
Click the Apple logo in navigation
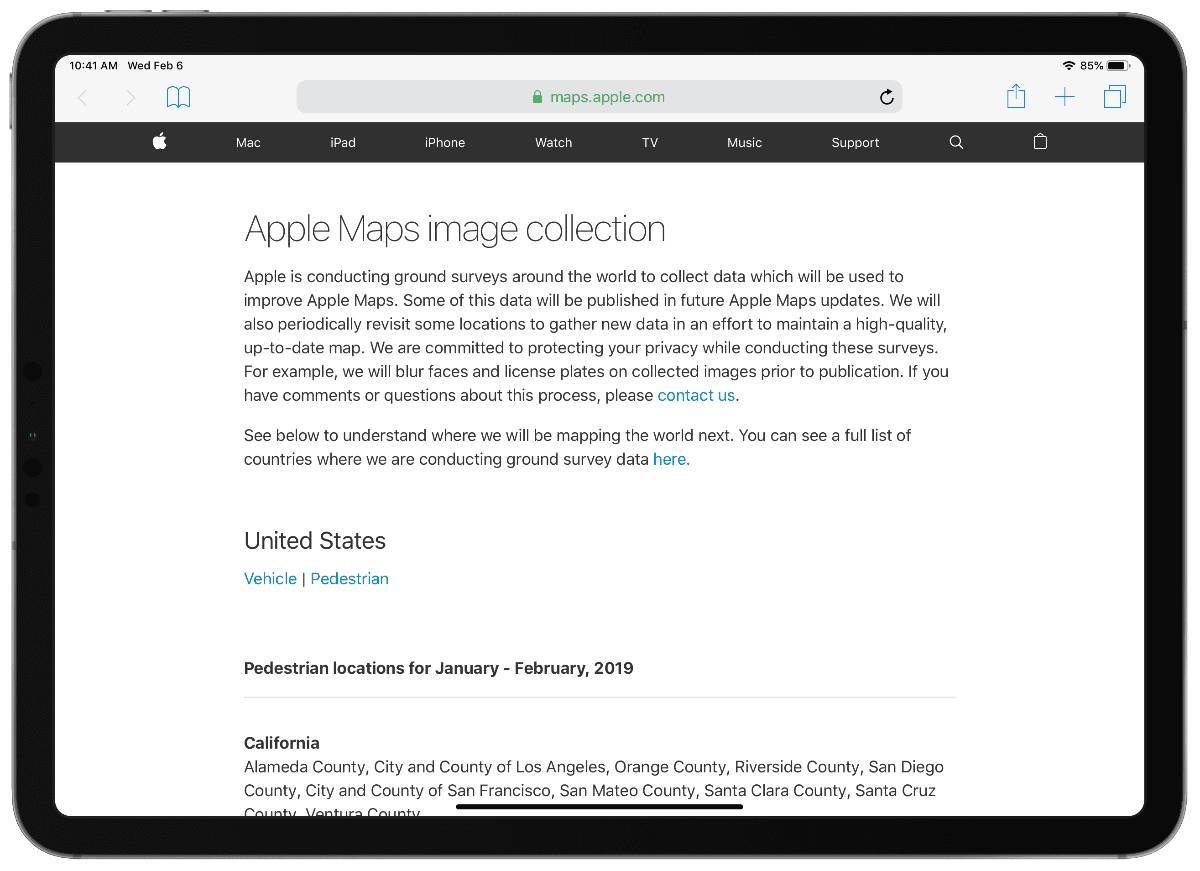159,142
